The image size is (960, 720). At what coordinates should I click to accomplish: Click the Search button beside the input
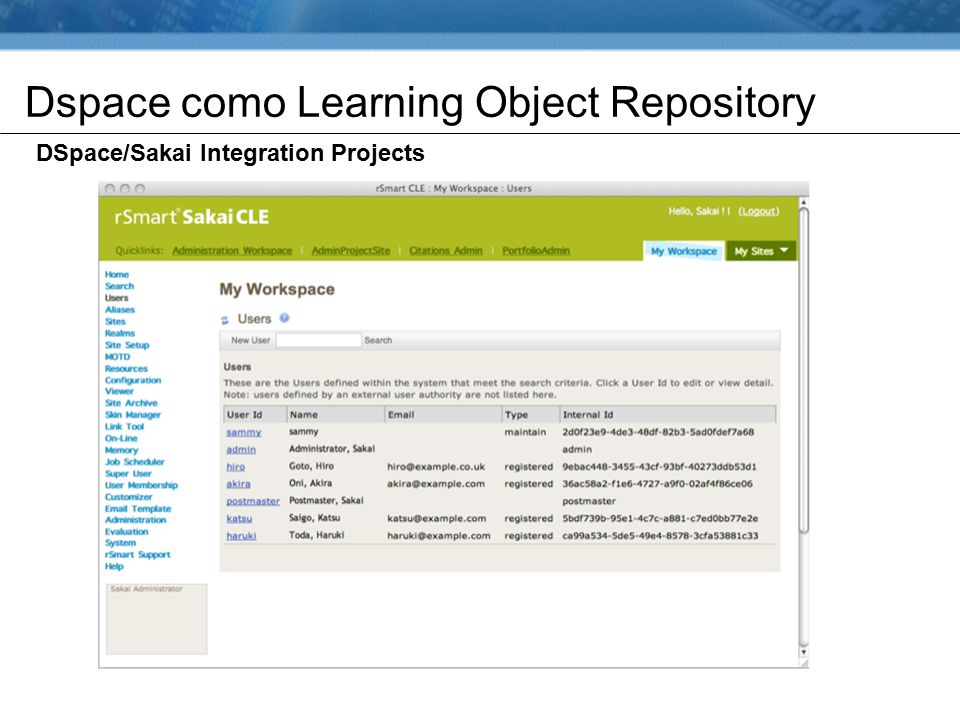coord(378,340)
